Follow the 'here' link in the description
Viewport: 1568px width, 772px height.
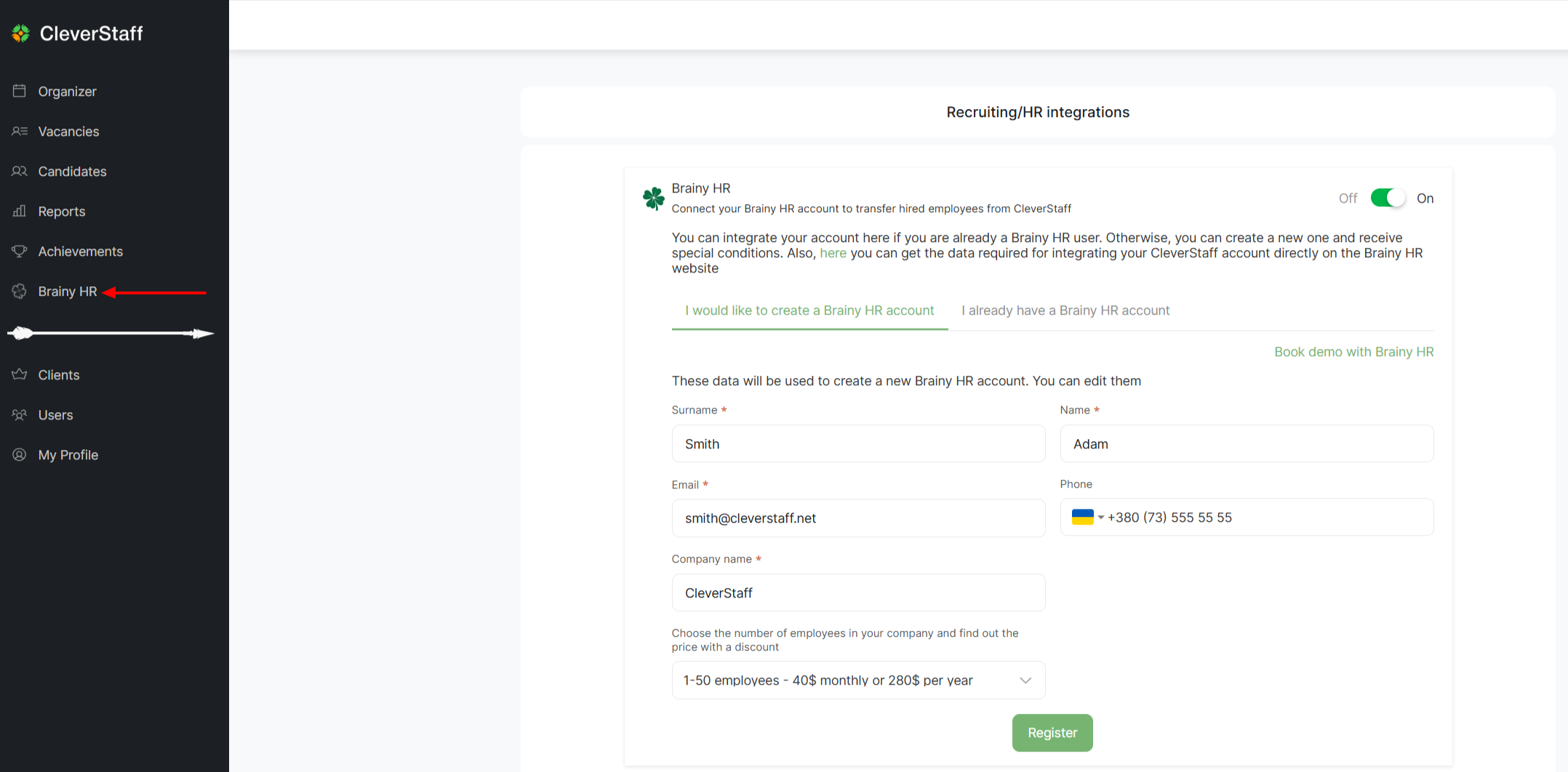(833, 253)
